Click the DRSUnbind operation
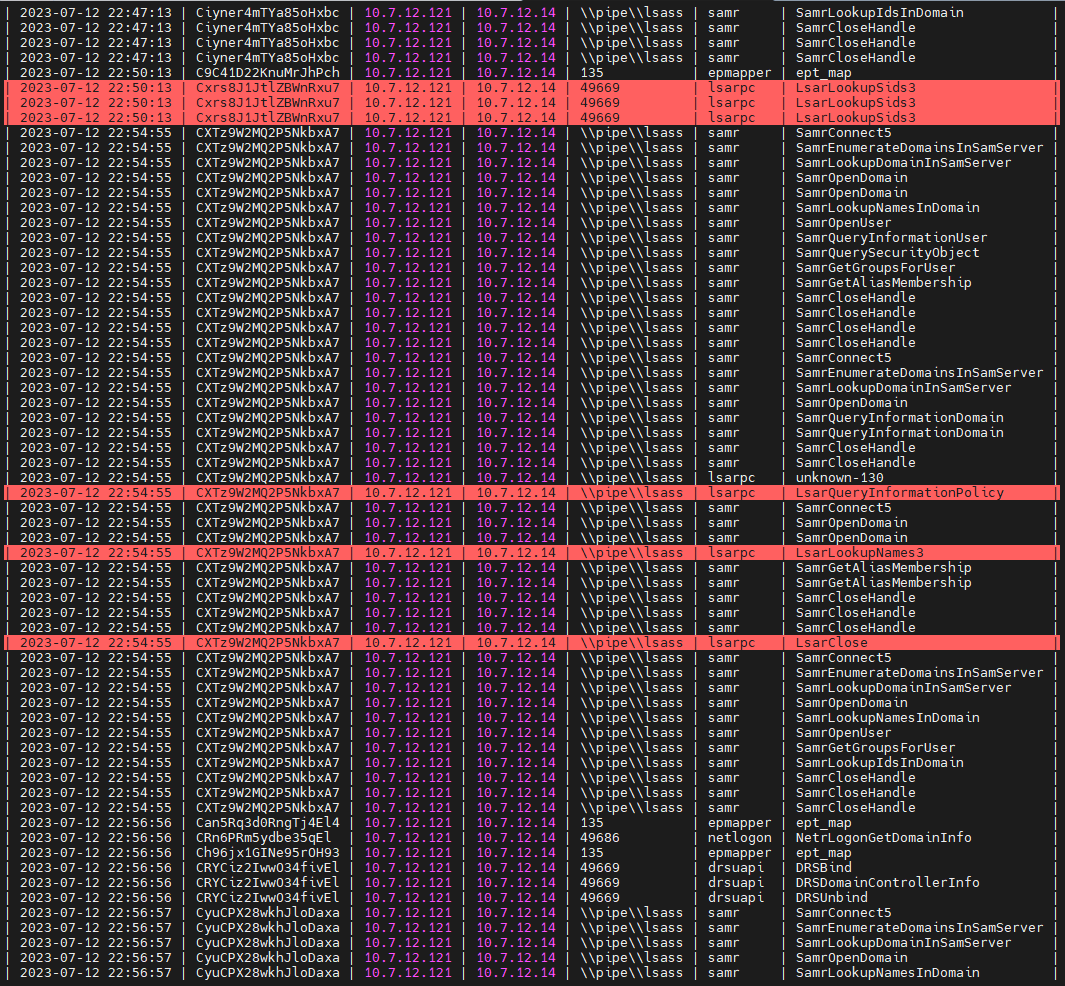 click(x=832, y=897)
